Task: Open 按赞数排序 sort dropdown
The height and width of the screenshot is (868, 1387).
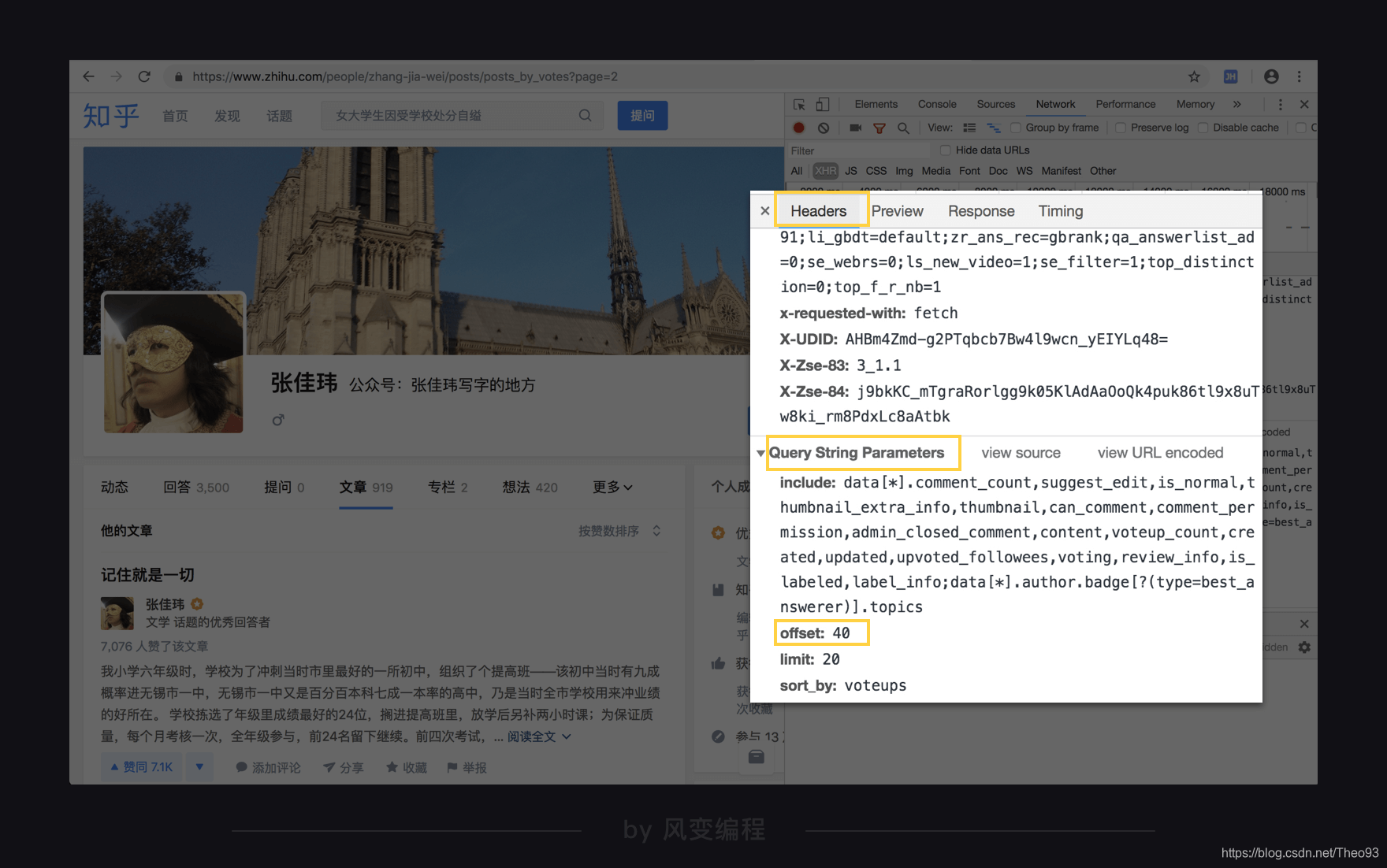Action: click(619, 531)
